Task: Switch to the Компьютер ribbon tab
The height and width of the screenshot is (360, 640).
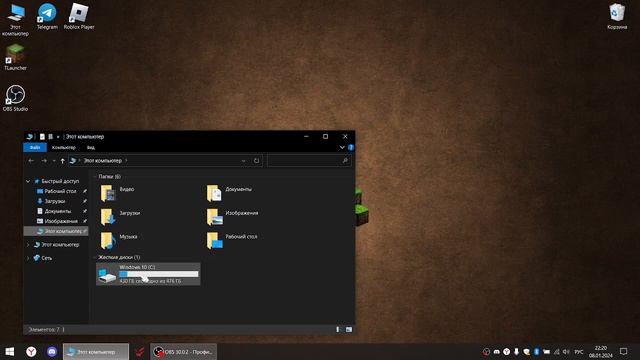Action: click(x=64, y=147)
